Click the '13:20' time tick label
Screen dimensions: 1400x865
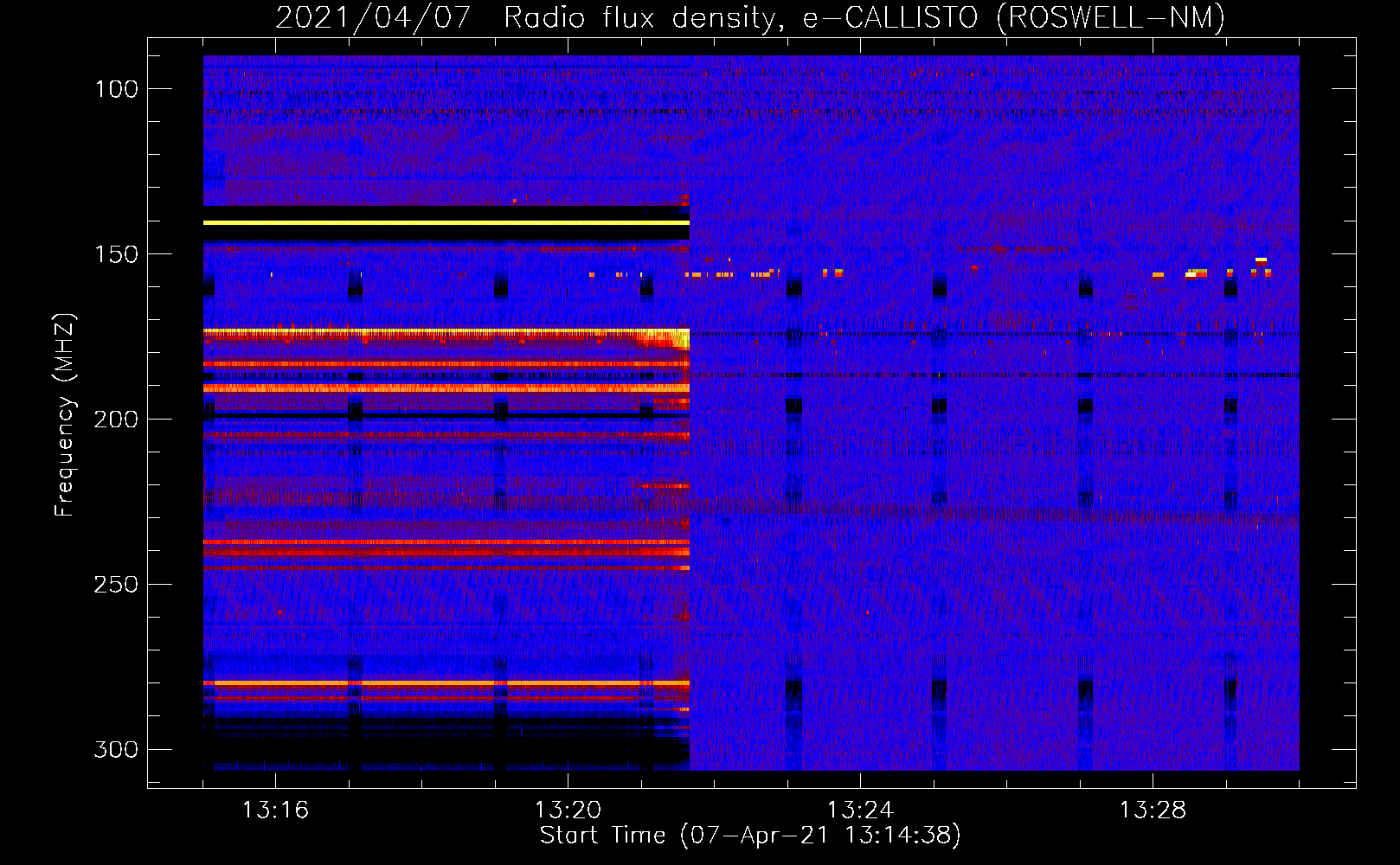tap(568, 810)
